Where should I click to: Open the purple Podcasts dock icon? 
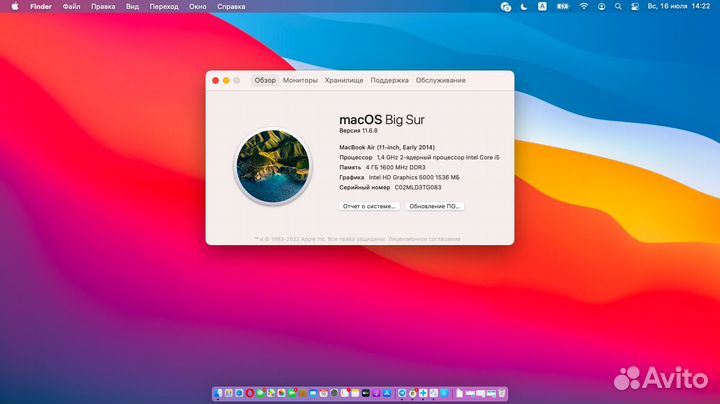coord(376,393)
